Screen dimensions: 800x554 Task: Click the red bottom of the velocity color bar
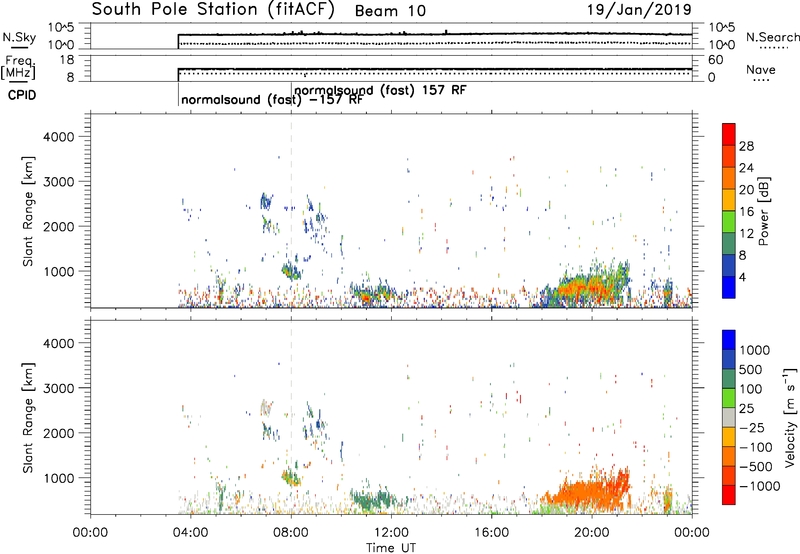(729, 495)
